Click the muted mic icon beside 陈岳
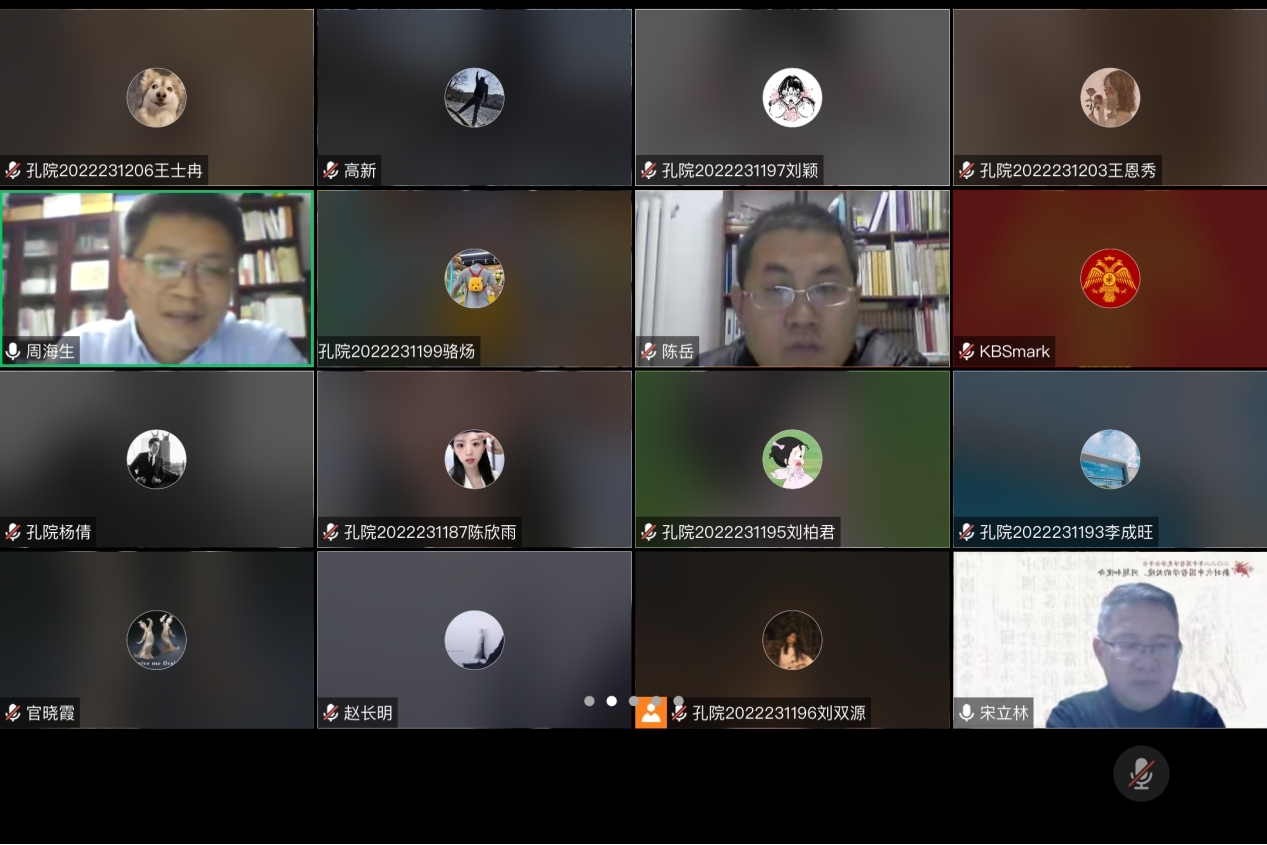 pyautogui.click(x=648, y=352)
